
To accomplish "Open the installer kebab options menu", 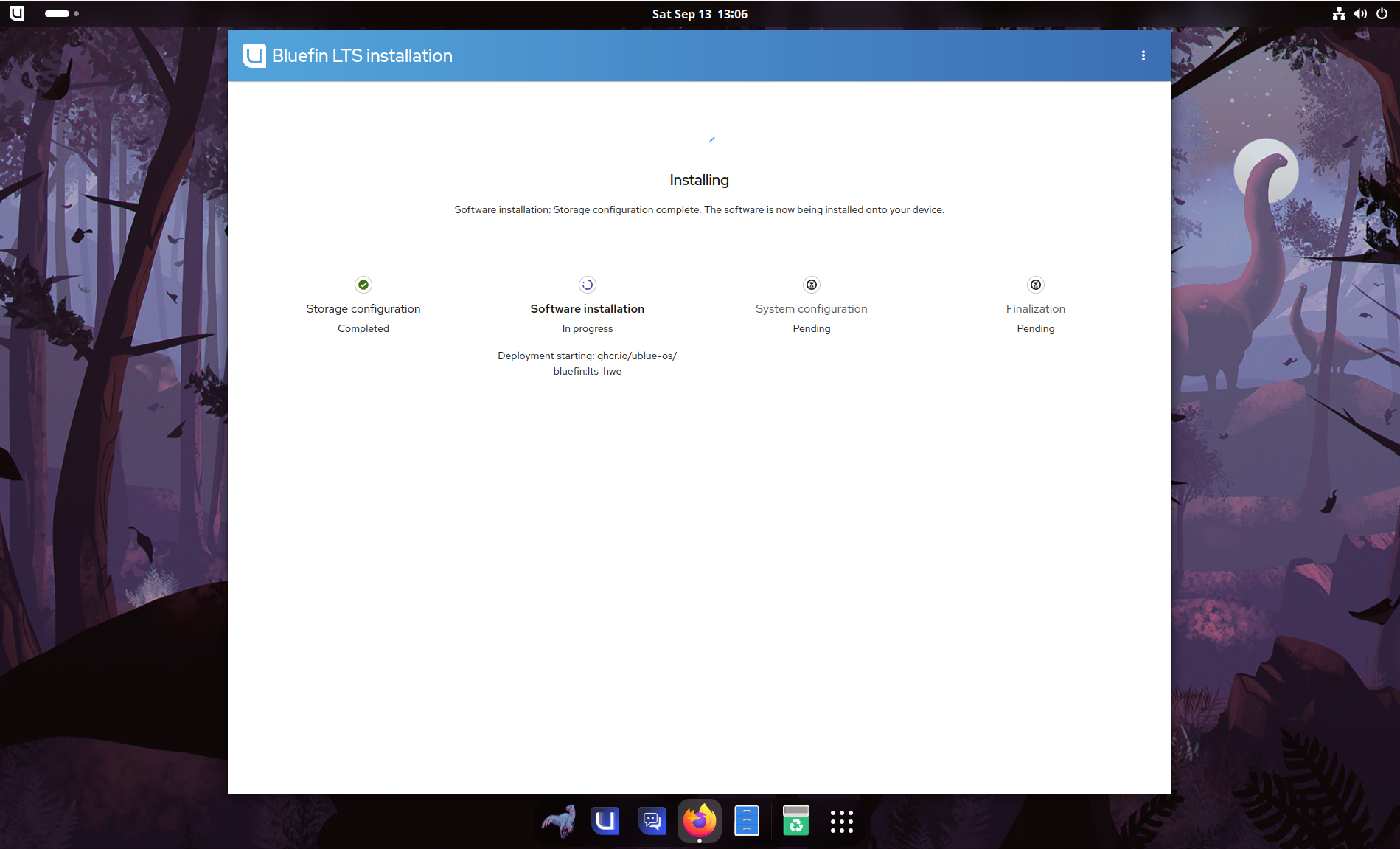I will [1143, 56].
